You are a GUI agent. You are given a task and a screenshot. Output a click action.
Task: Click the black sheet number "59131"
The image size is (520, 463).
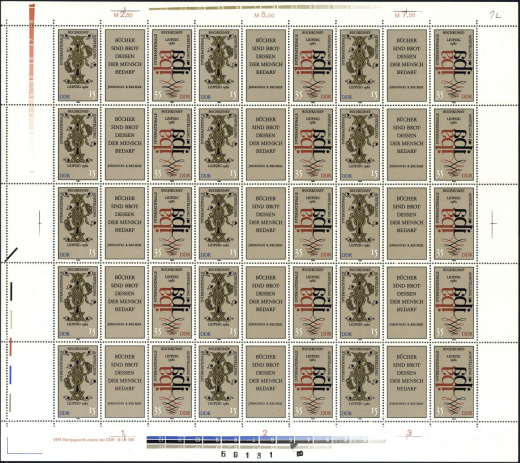247,455
